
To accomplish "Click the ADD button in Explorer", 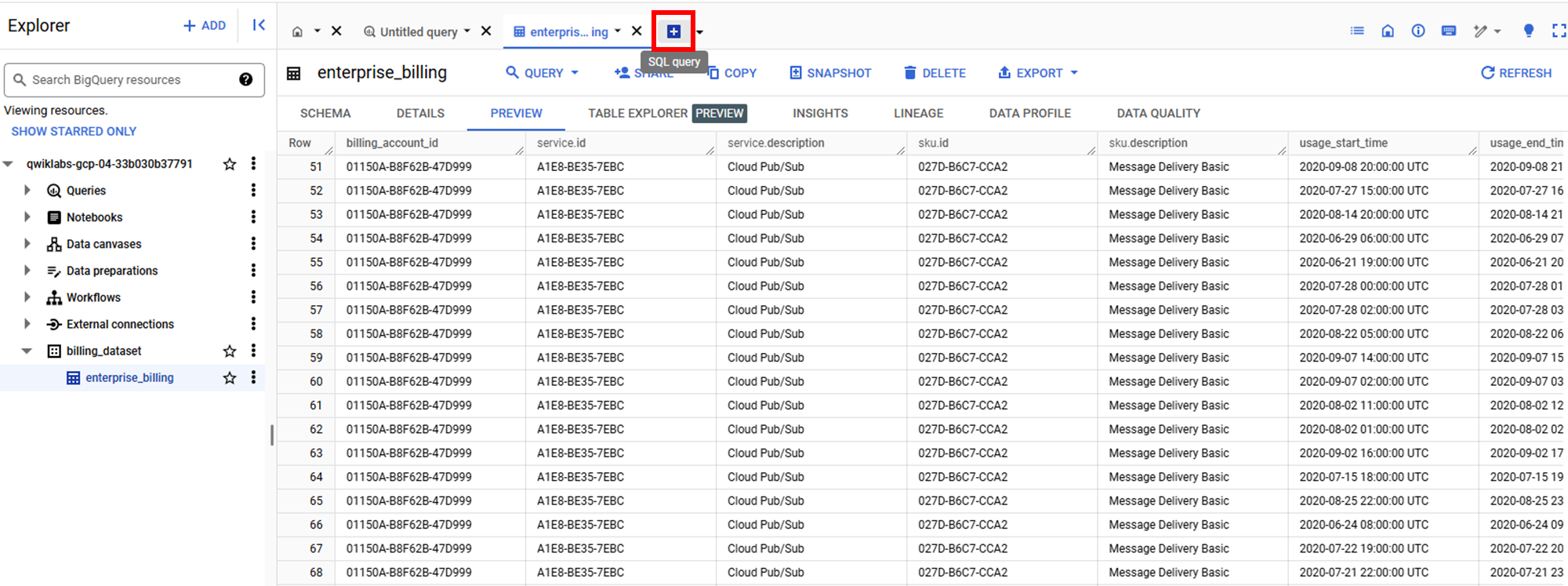I will [x=205, y=26].
